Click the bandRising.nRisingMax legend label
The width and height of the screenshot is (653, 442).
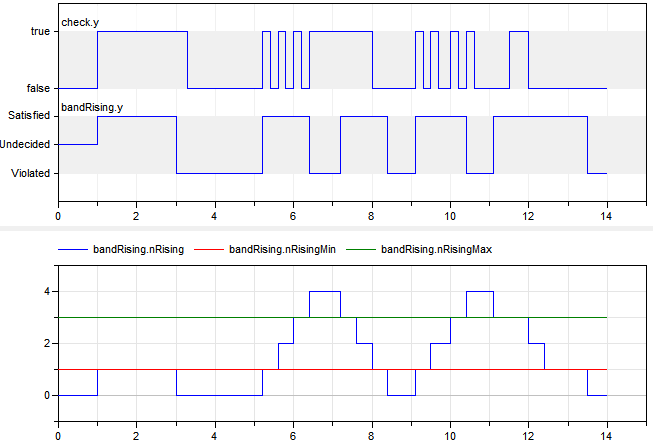click(436, 249)
